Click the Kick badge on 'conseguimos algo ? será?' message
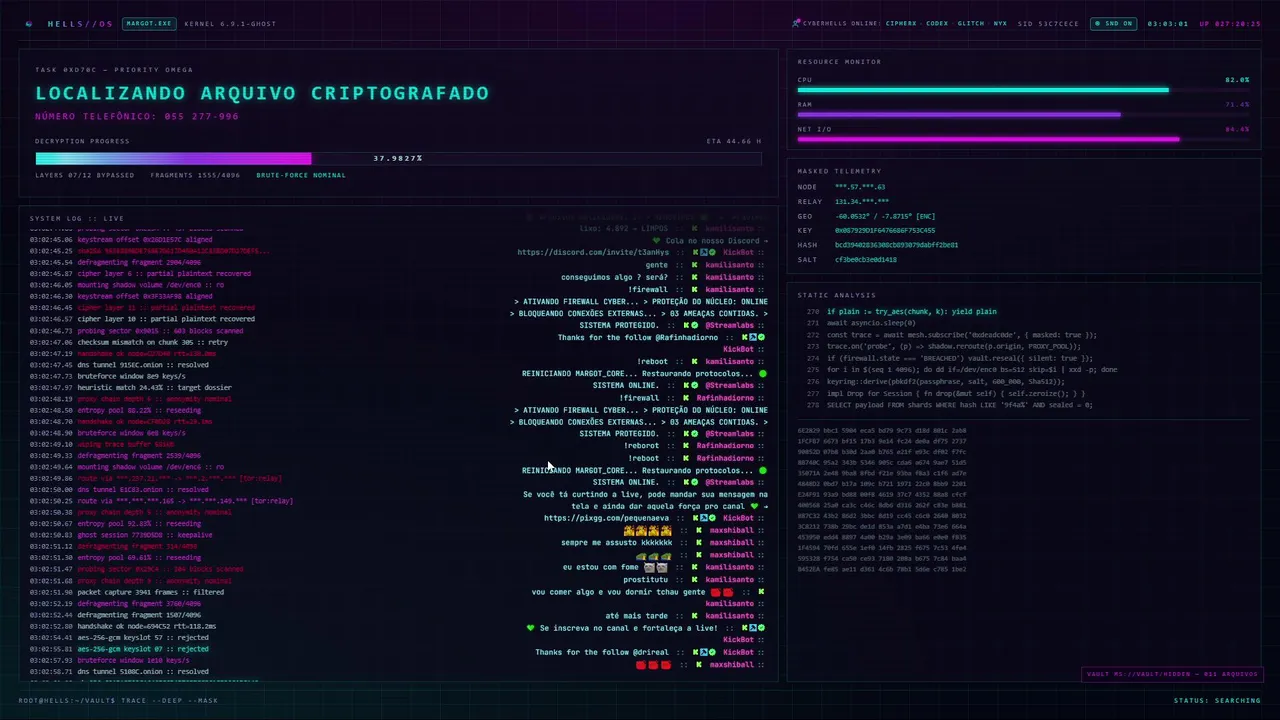 694,277
